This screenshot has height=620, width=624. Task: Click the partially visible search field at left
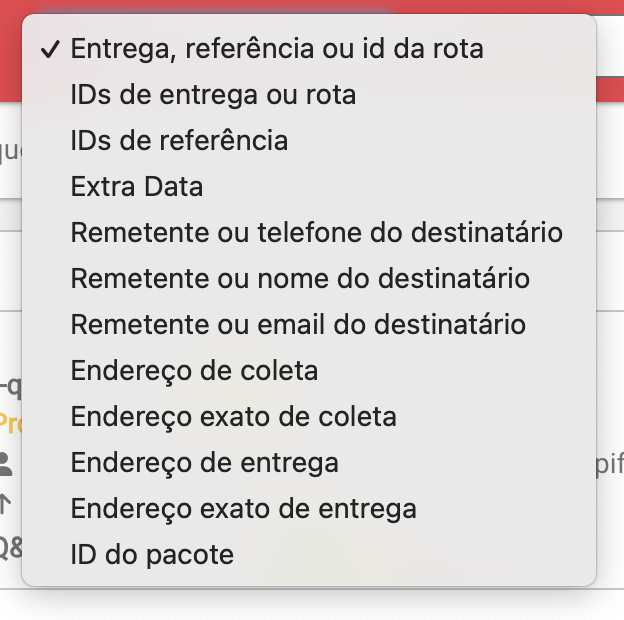pos(11,151)
